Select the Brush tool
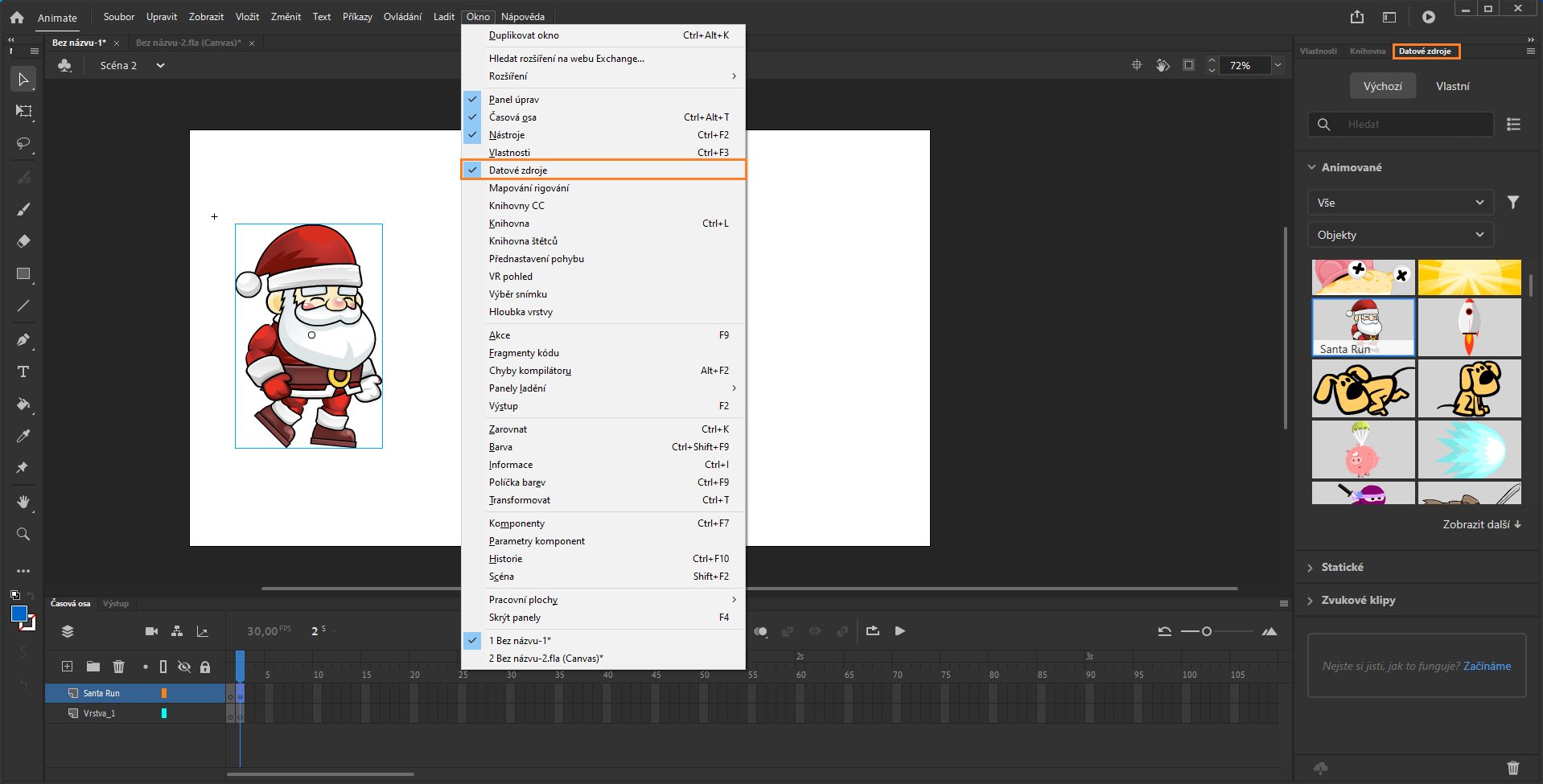This screenshot has width=1543, height=784. pos(23,209)
